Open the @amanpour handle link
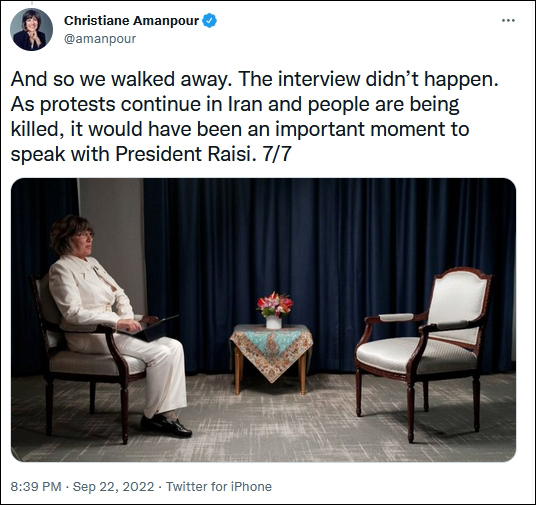 [x=100, y=39]
